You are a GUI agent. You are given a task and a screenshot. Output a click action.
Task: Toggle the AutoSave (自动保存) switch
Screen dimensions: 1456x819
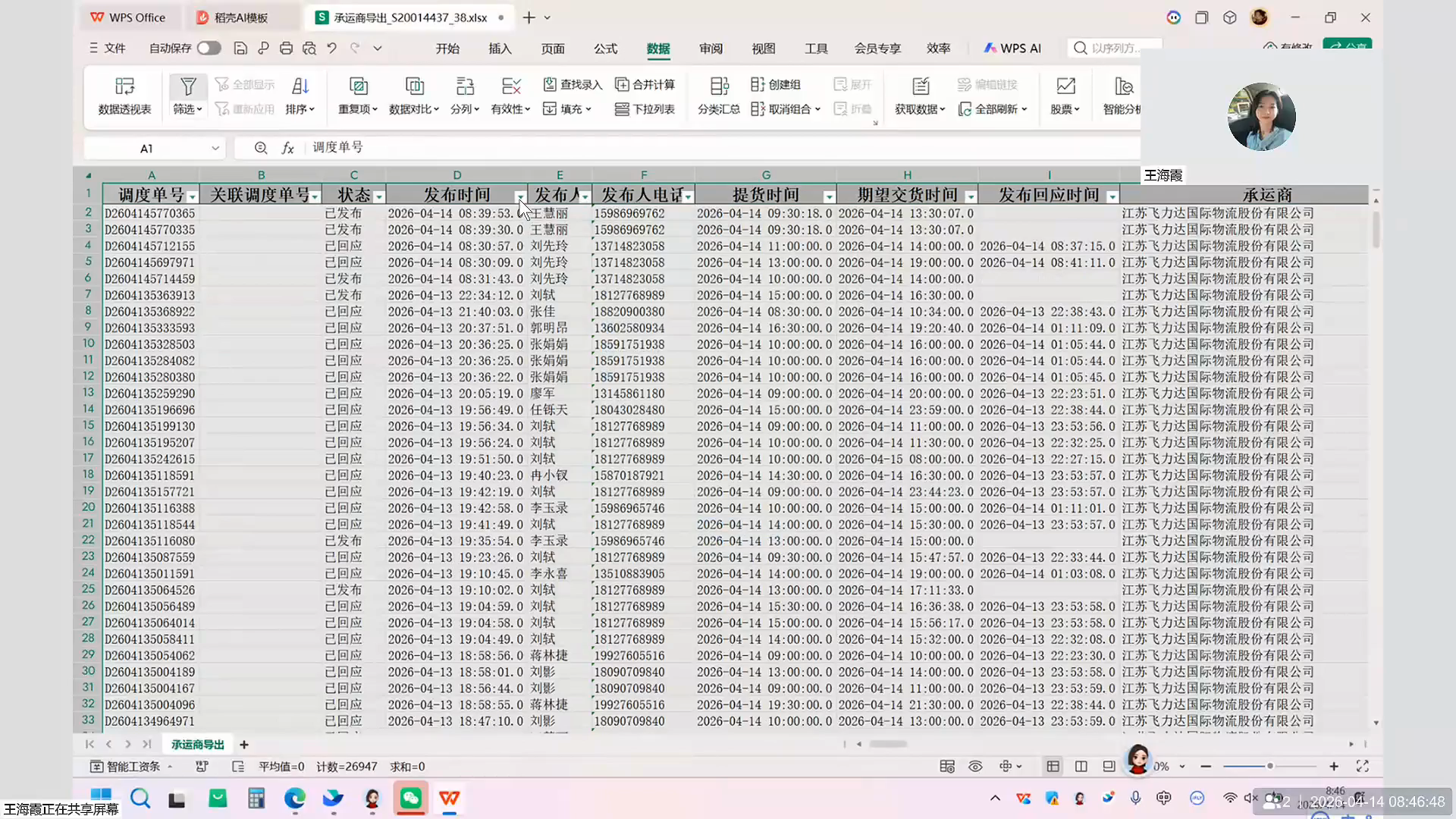tap(209, 49)
